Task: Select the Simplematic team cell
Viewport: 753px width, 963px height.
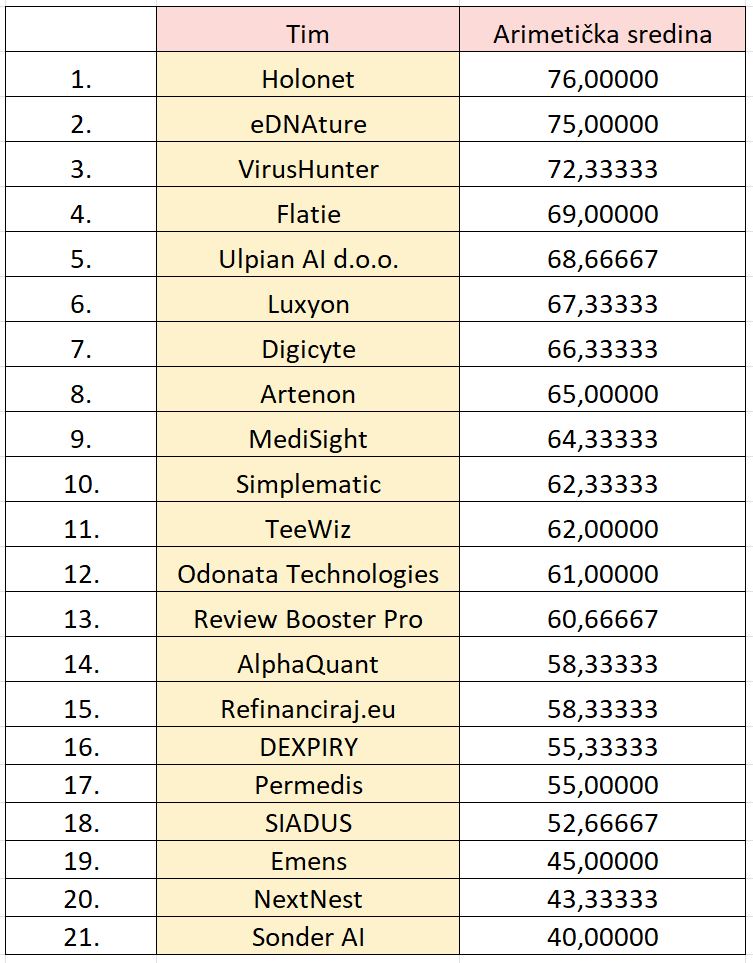Action: 307,484
